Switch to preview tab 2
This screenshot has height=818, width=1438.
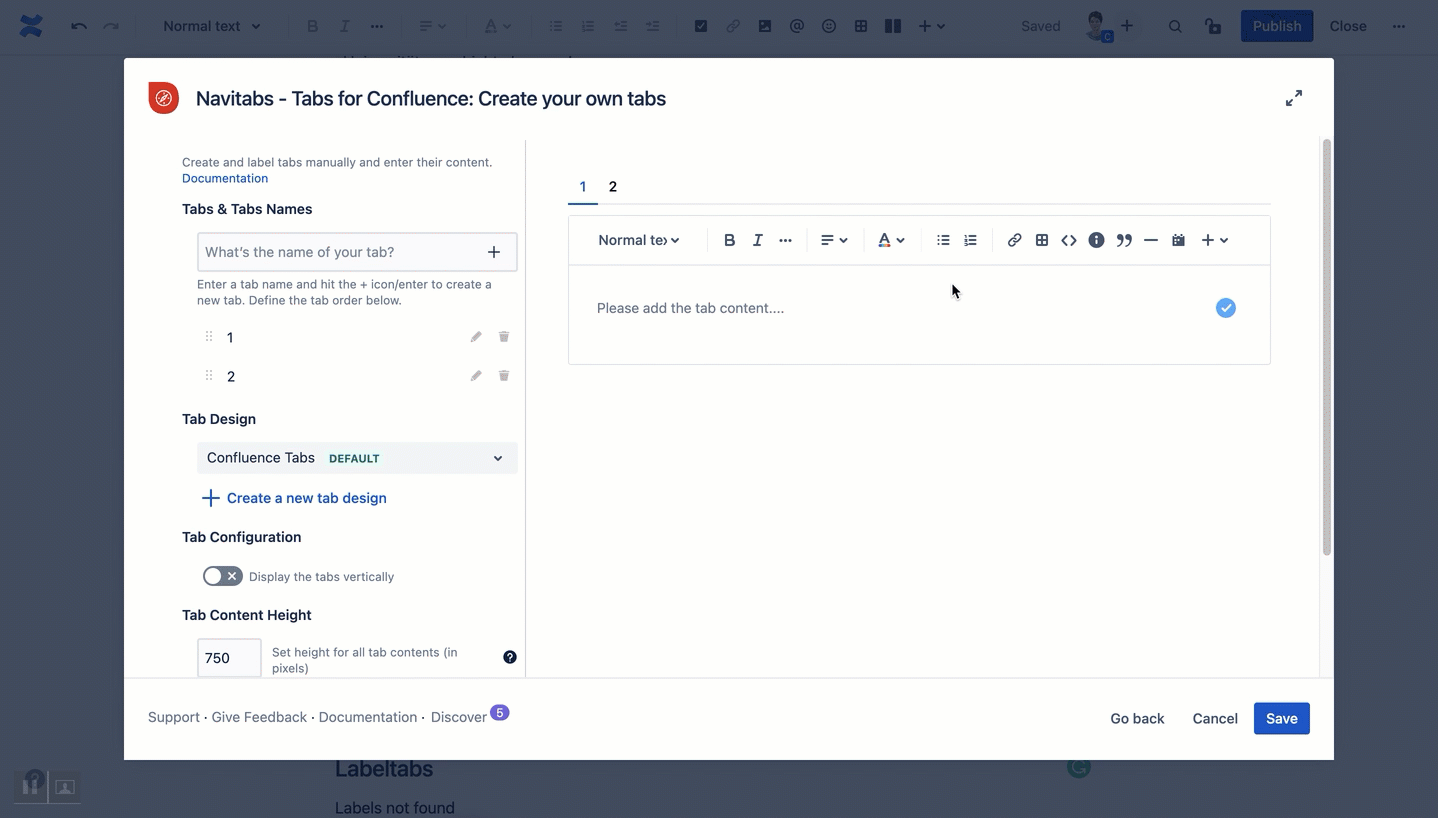coord(613,187)
